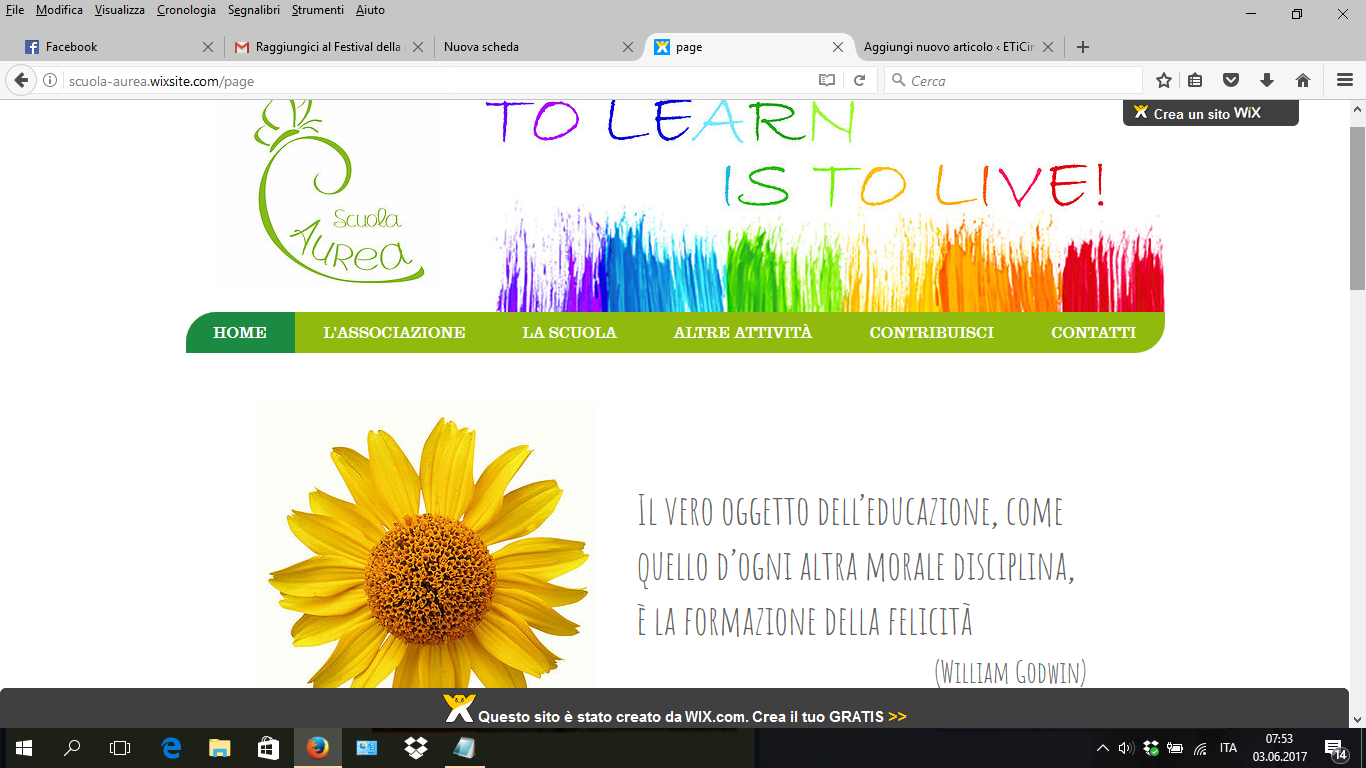Switch to the Raggiungici al Festival Gmail tab
The image size is (1366, 768).
pos(327,47)
